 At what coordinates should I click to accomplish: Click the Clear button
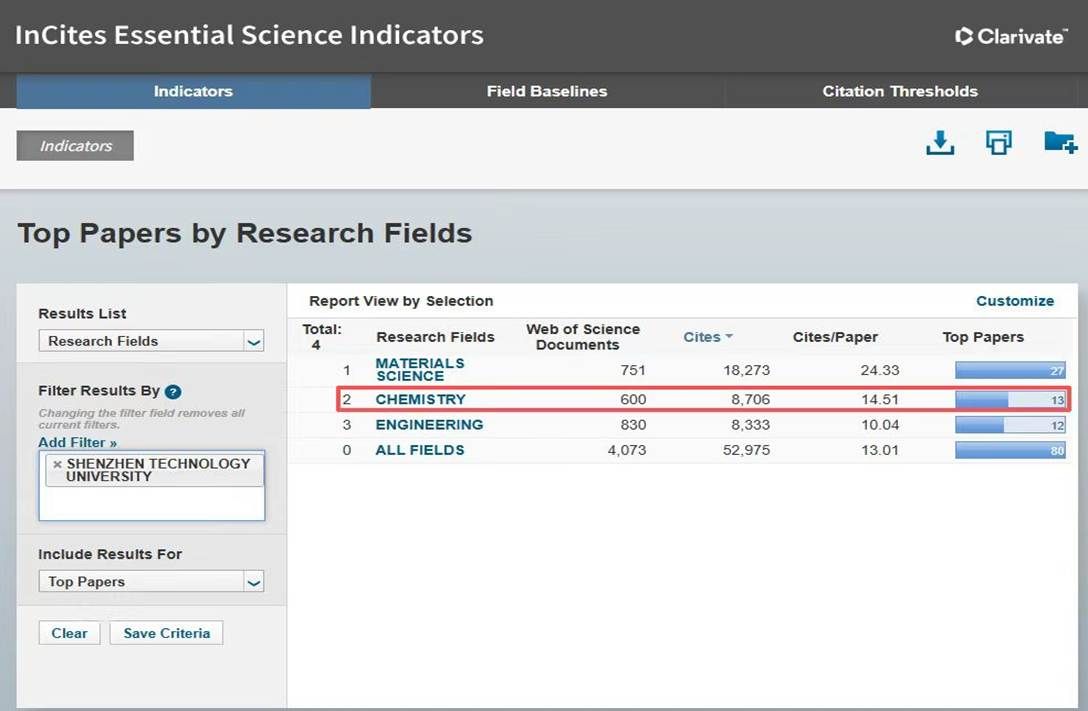70,633
